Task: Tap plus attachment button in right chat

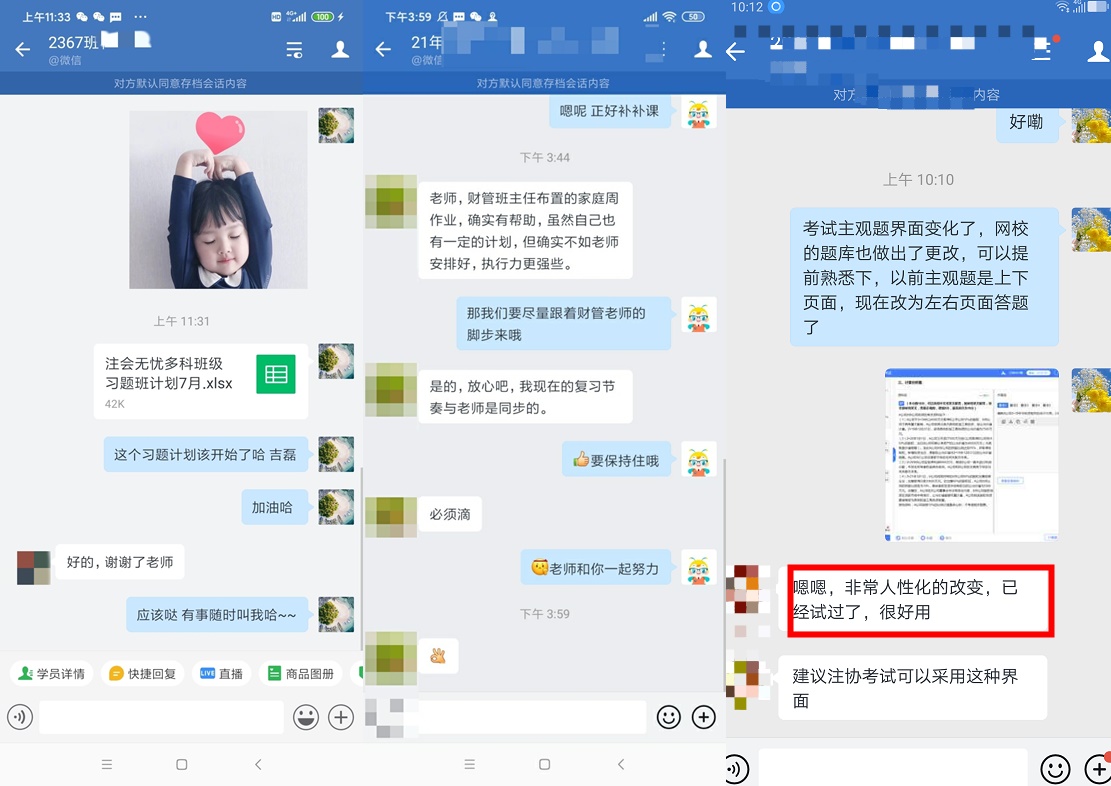Action: click(x=1098, y=769)
